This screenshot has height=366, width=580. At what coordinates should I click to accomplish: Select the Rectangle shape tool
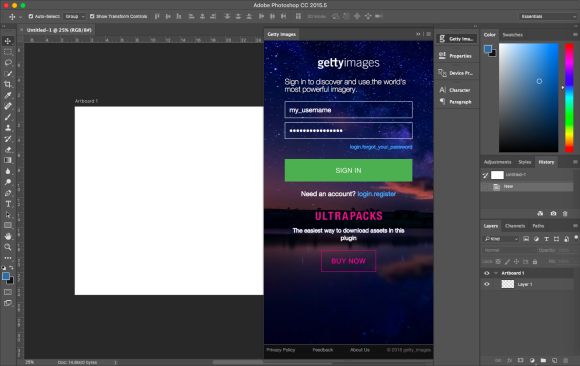tap(8, 225)
